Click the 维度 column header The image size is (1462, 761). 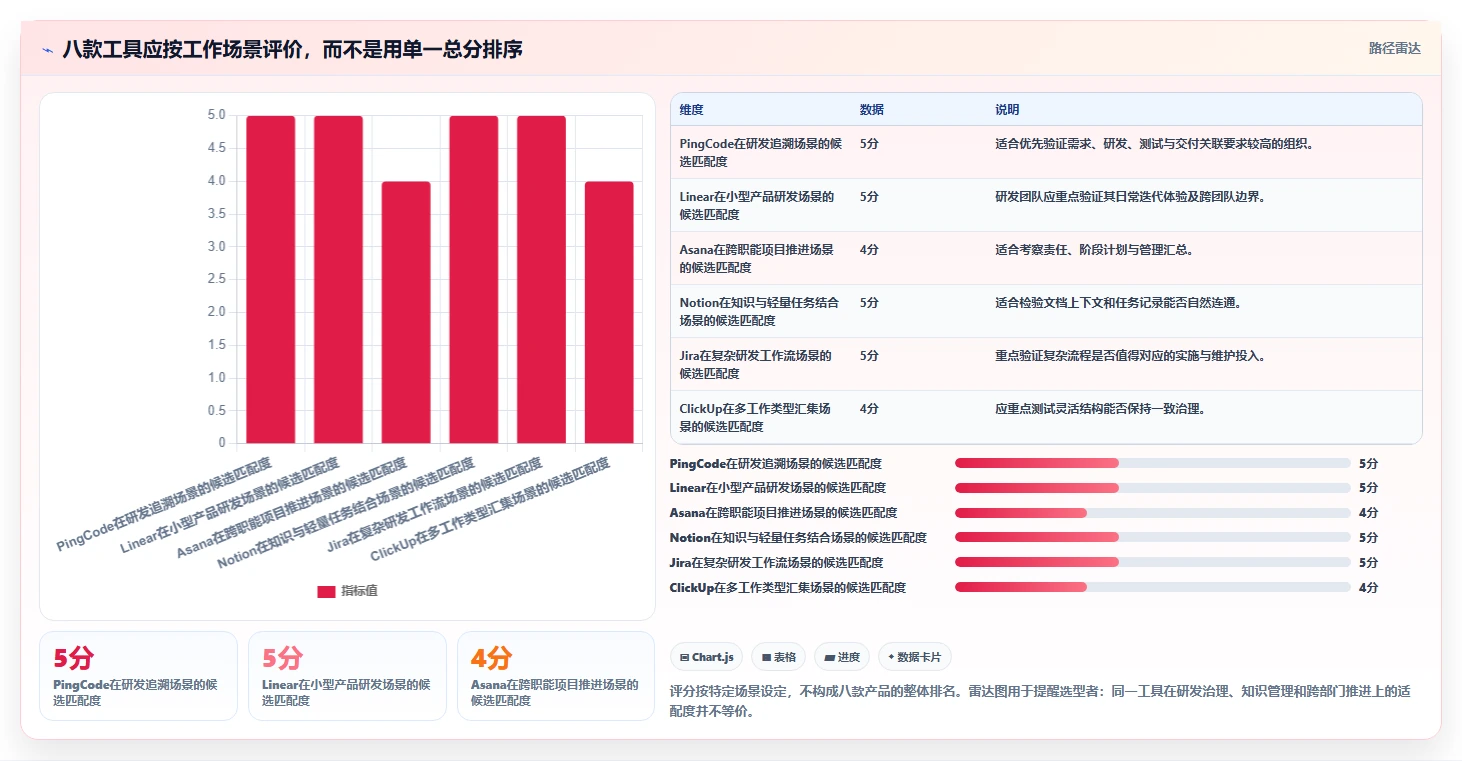coord(691,110)
